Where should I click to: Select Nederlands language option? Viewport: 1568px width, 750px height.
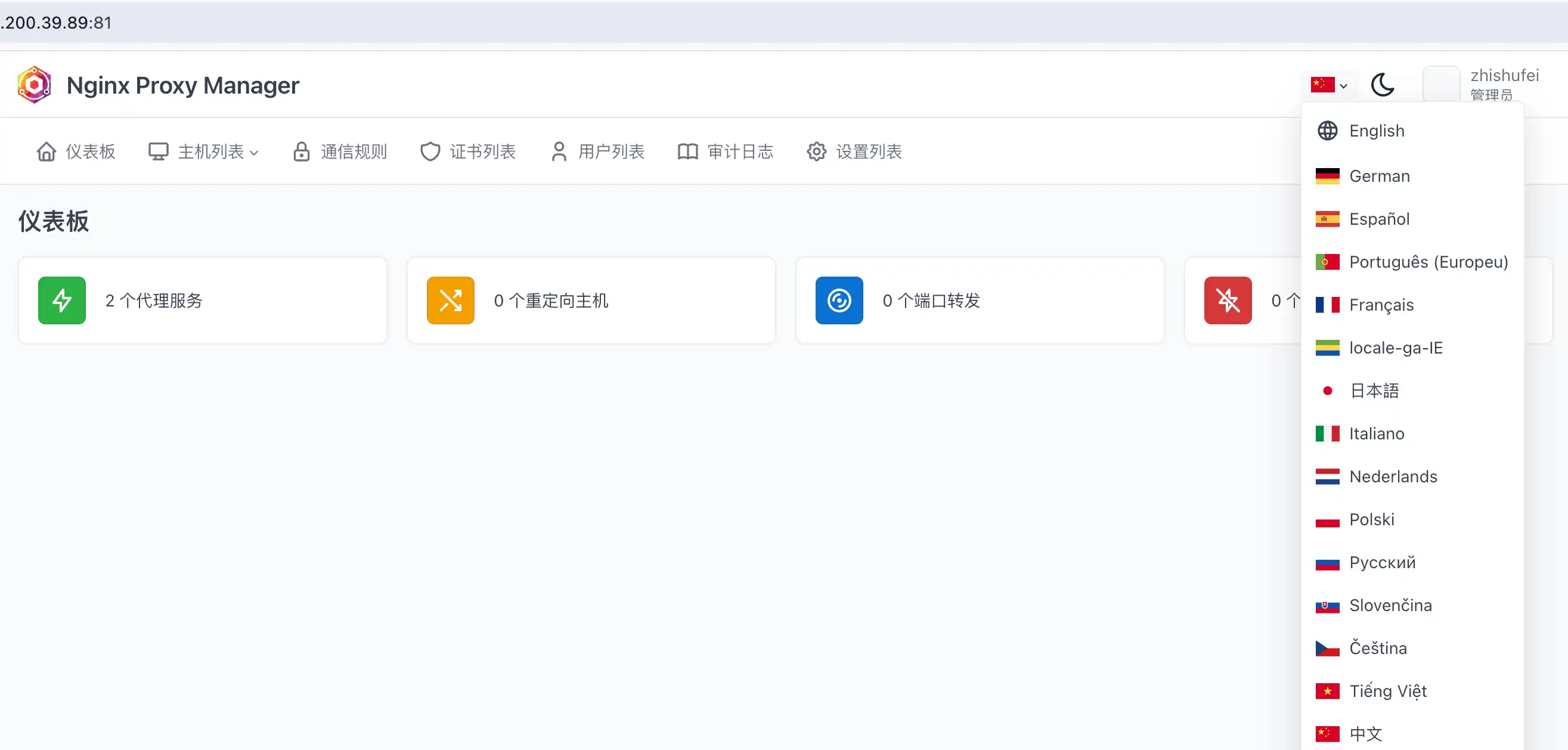[x=1412, y=477]
